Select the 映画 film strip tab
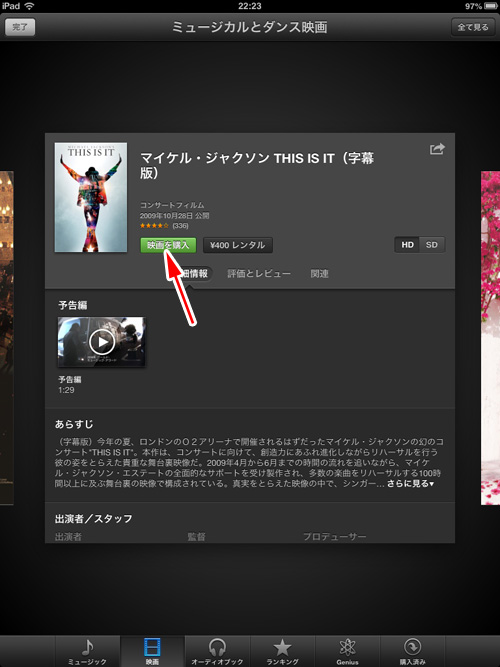 pos(153,651)
